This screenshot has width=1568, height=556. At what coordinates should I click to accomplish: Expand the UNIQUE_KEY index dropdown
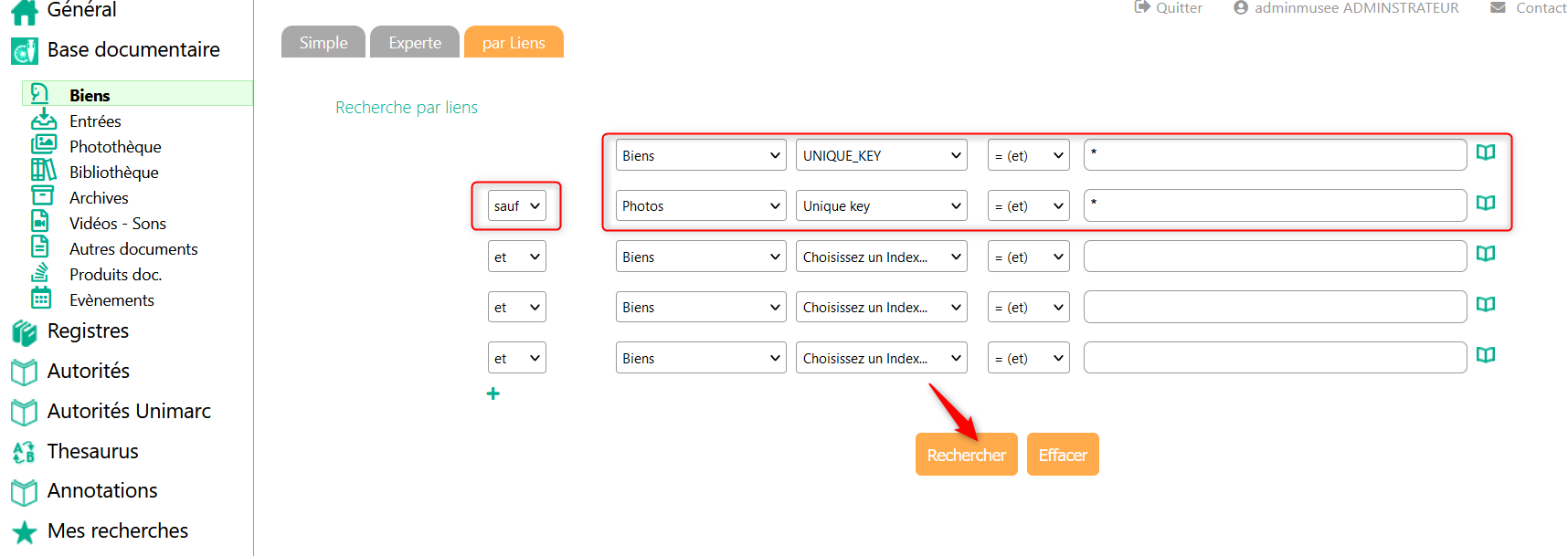point(882,156)
